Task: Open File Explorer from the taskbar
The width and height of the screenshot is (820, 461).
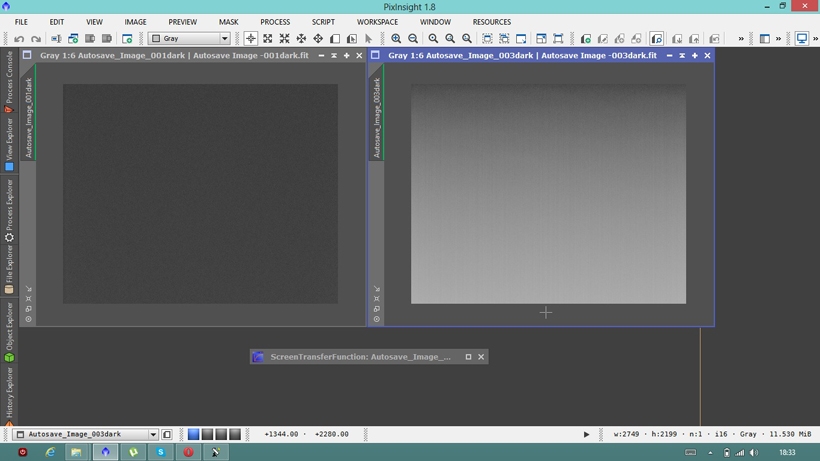Action: (x=76, y=452)
